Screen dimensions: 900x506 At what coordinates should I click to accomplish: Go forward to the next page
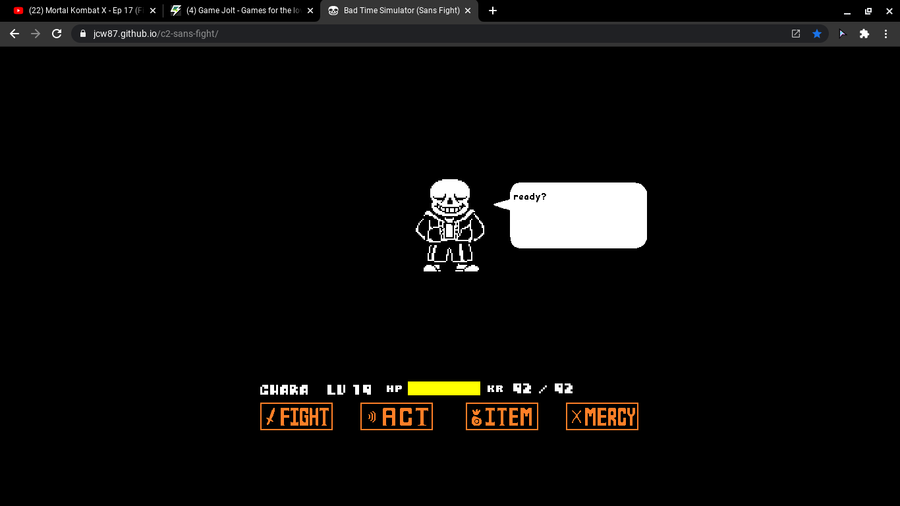pos(36,34)
